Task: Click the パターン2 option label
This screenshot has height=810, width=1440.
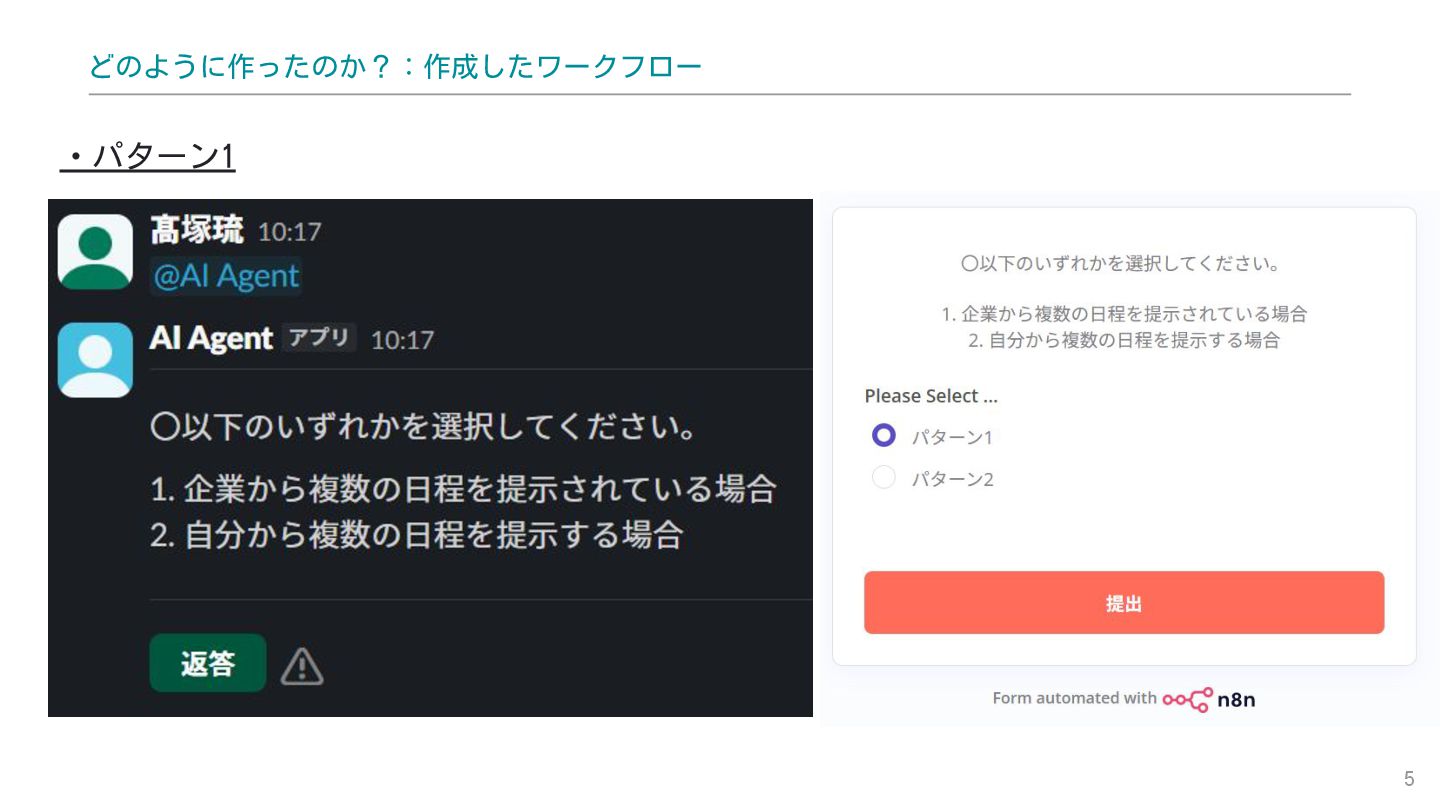Action: point(952,479)
